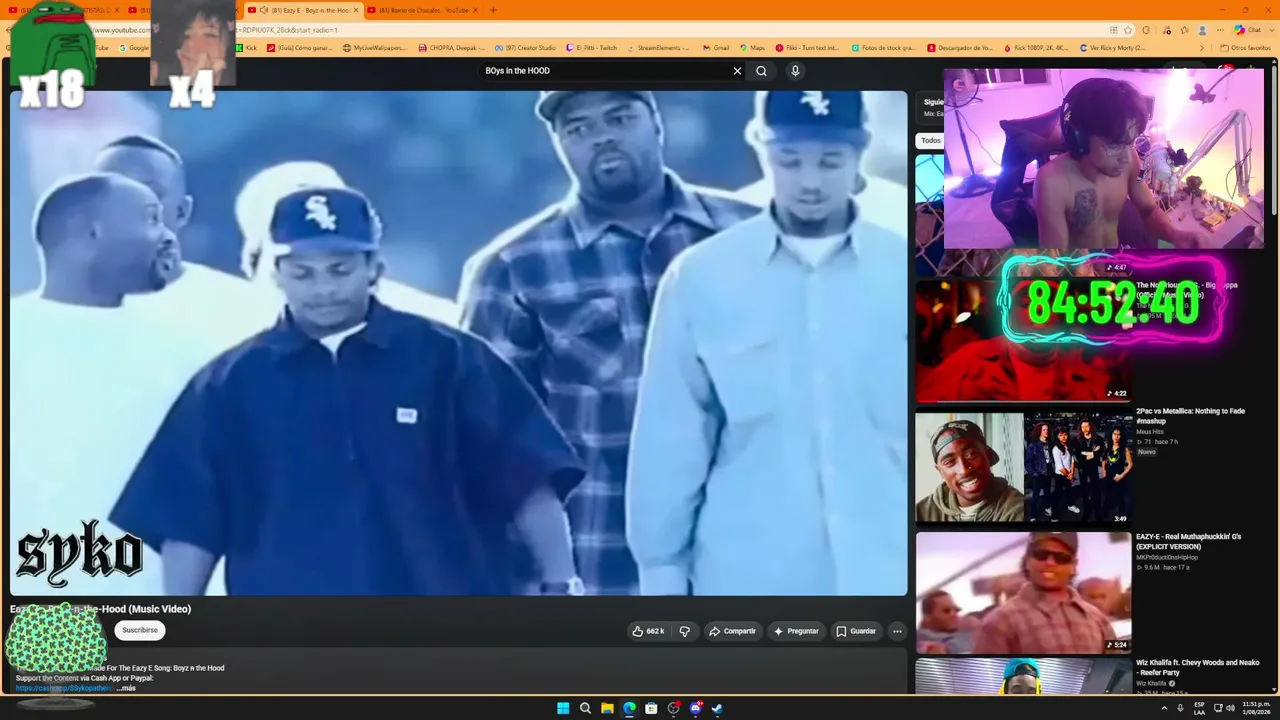
Task: Open Discord from the taskbar
Action: 695,708
